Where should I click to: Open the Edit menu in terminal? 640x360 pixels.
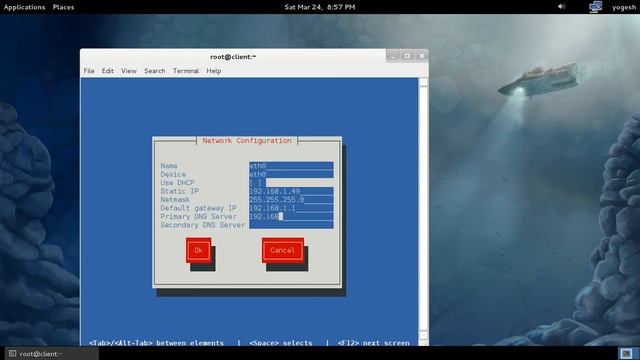pyautogui.click(x=108, y=71)
